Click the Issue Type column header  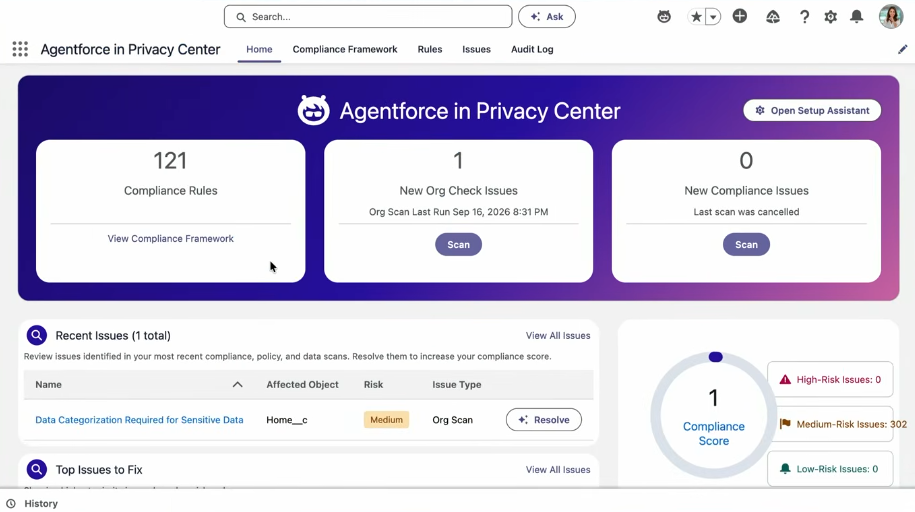coord(456,385)
